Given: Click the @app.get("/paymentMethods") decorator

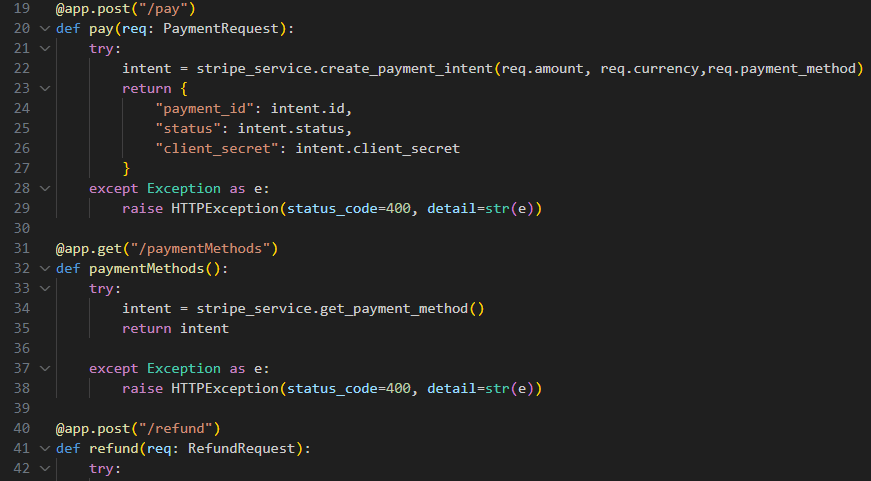Looking at the screenshot, I should click(x=167, y=249).
